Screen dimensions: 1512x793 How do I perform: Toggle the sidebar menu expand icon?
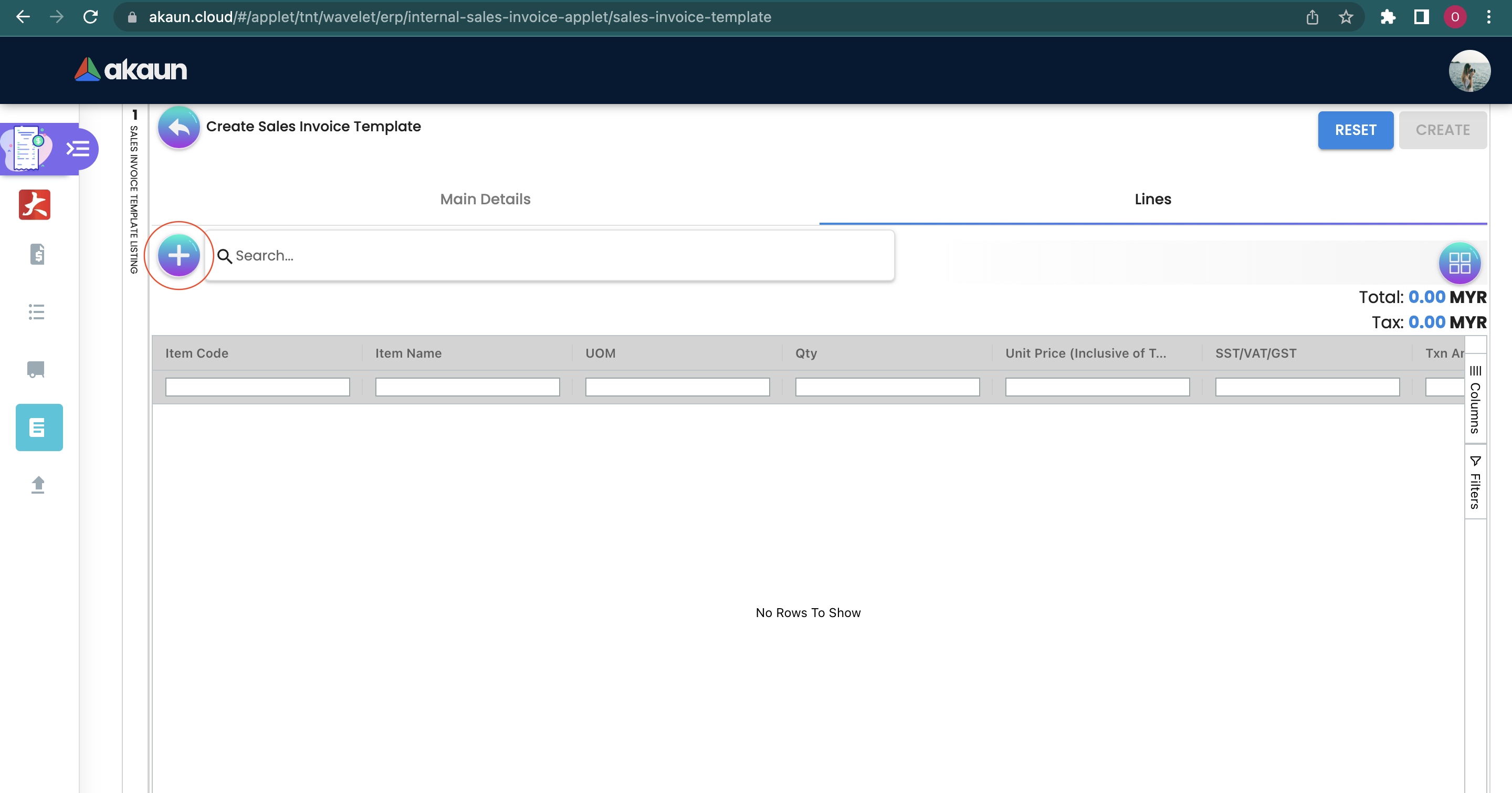pyautogui.click(x=78, y=149)
